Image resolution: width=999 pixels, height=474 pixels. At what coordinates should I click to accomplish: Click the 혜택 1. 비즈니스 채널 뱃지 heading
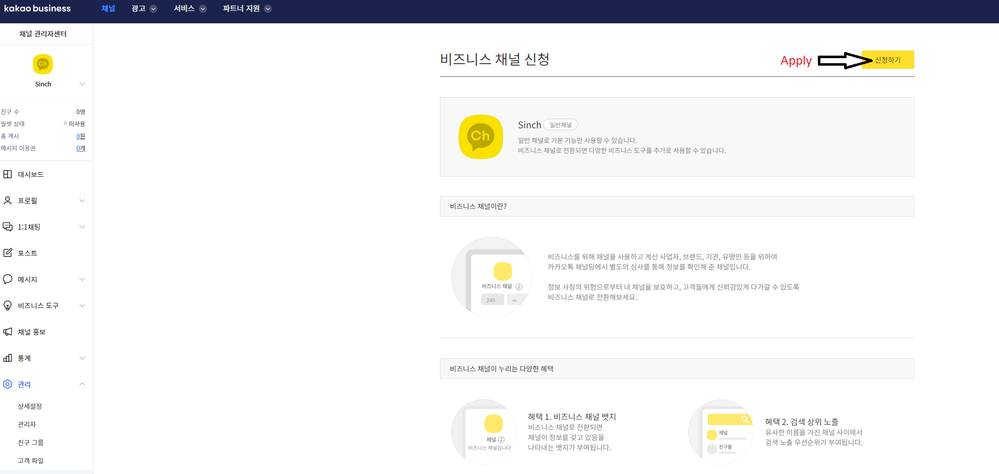572,417
